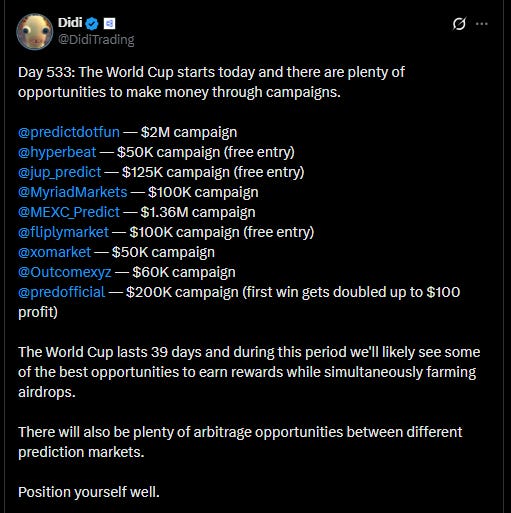511x513 pixels.
Task: Click the 'World Cup lasts 39 days' paragraph
Action: 249,372
